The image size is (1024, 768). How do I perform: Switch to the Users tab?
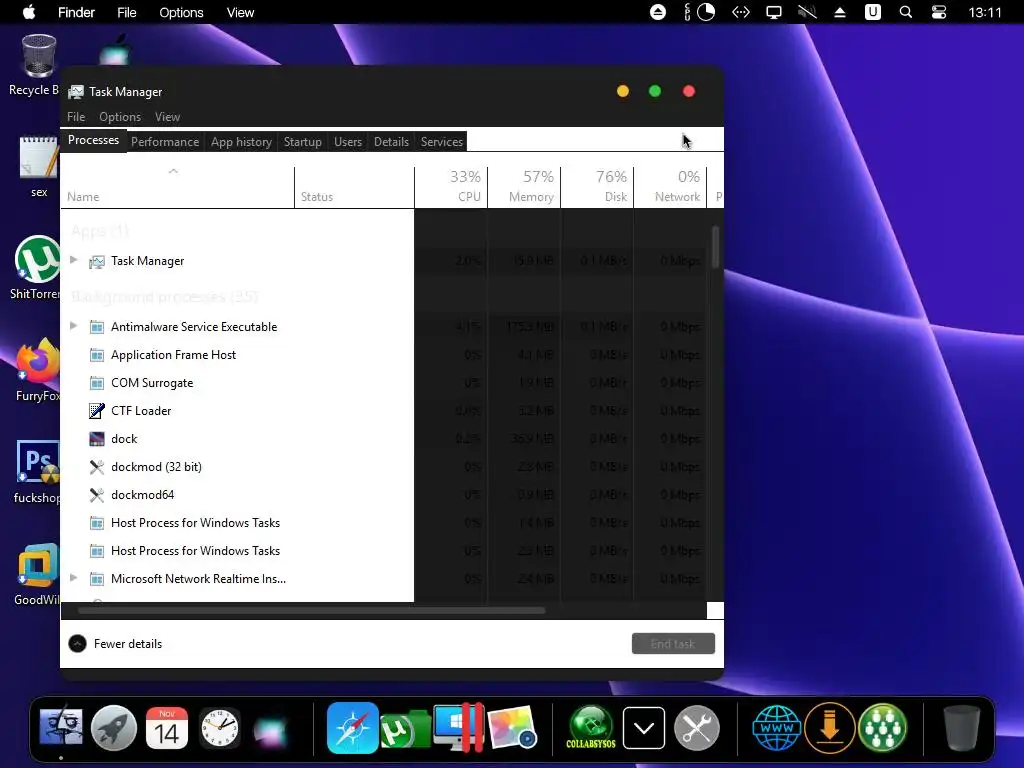coord(347,142)
